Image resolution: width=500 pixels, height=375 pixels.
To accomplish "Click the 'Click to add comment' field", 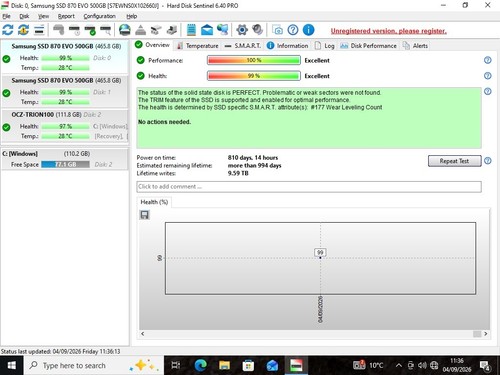I will [x=309, y=187].
